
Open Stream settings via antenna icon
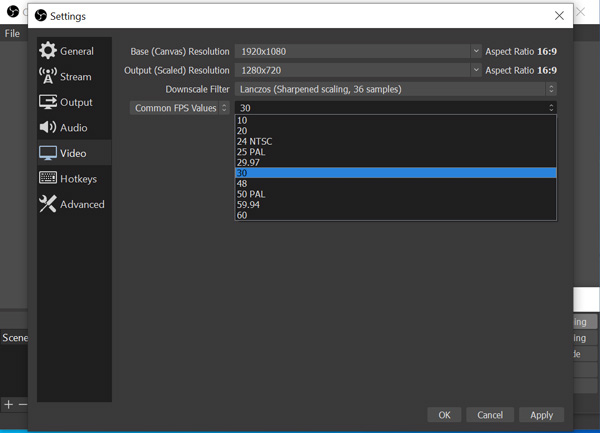(48, 76)
